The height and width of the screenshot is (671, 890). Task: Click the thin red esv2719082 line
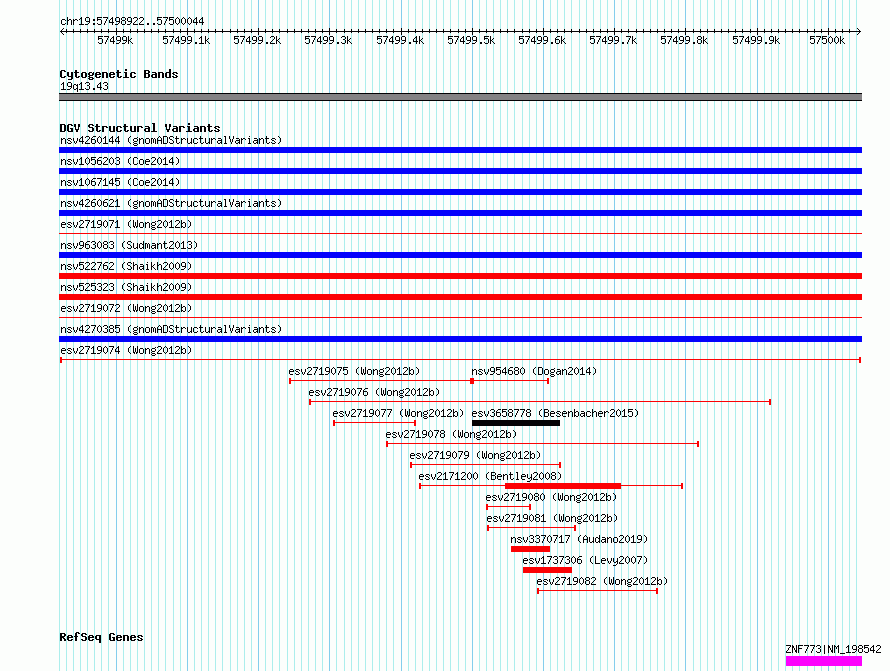pos(598,591)
